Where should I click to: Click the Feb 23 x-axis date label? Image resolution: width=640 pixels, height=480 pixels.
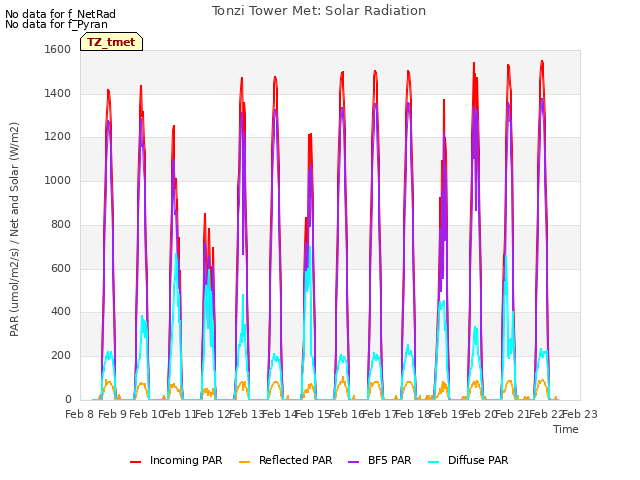(x=580, y=414)
